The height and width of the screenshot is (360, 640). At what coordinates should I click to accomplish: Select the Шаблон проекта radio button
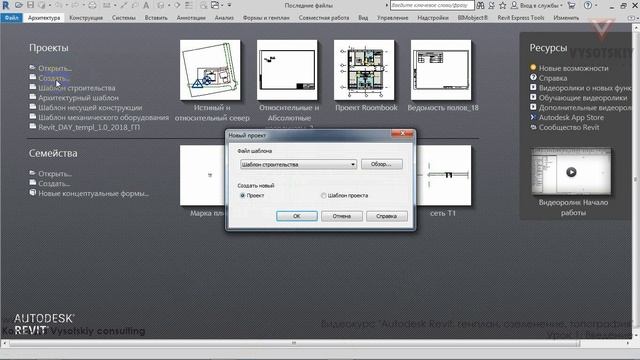(x=324, y=196)
